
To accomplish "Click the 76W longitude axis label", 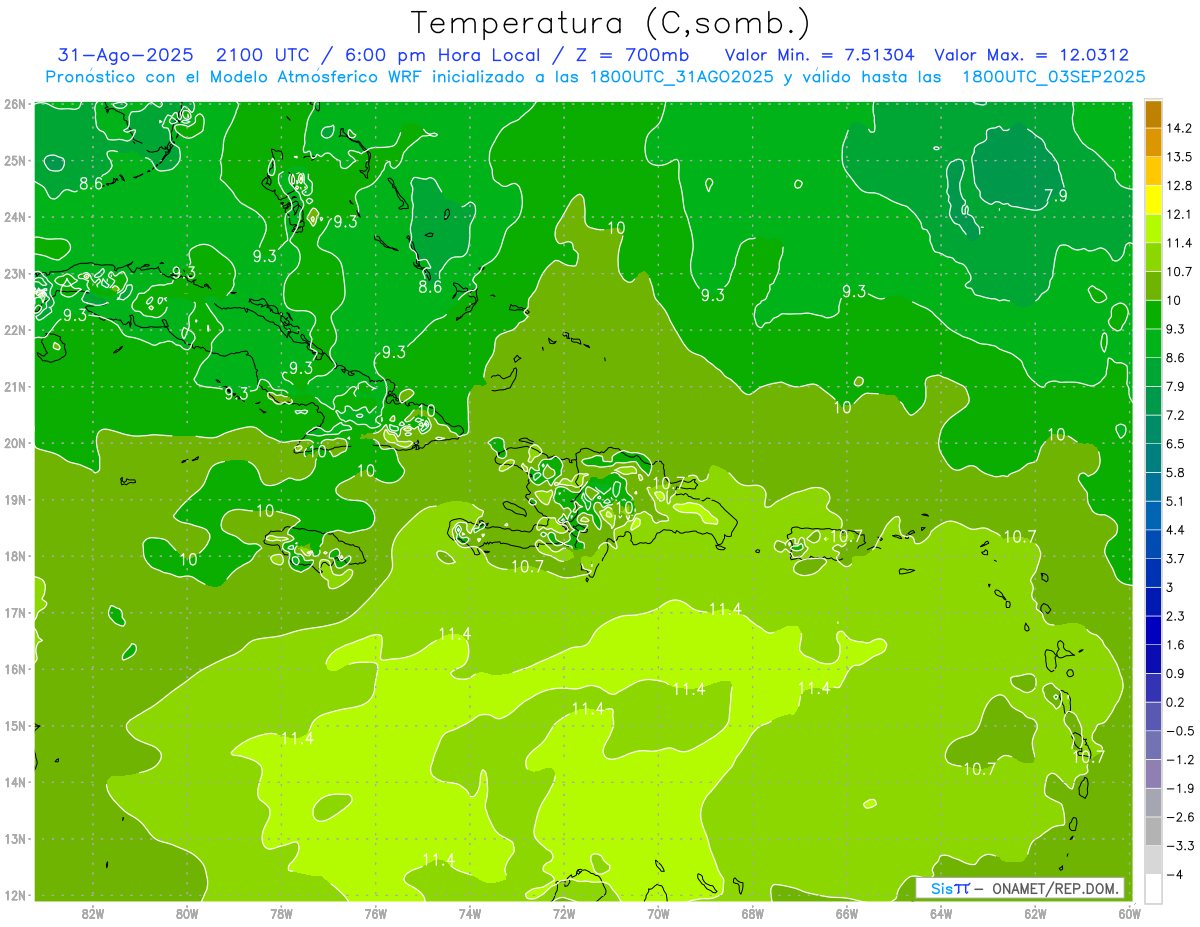I will (x=375, y=914).
